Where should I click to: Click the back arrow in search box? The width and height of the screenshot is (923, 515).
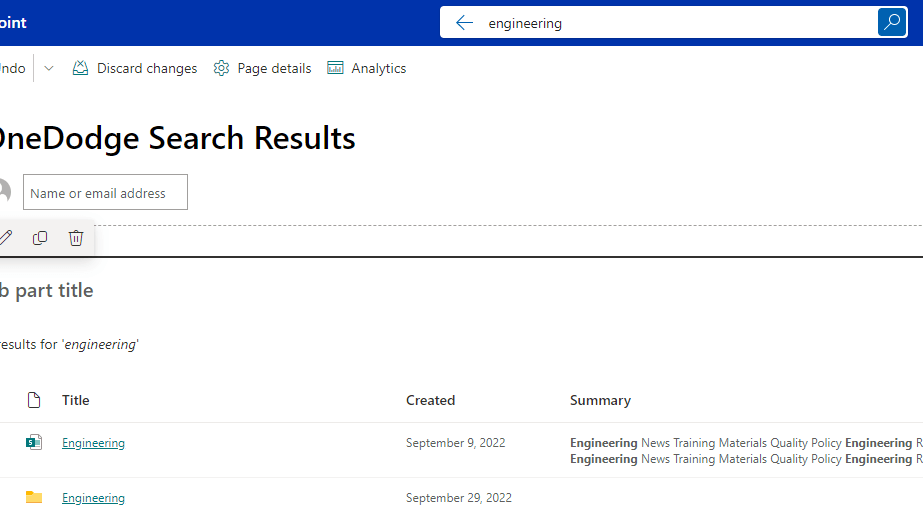coord(464,23)
